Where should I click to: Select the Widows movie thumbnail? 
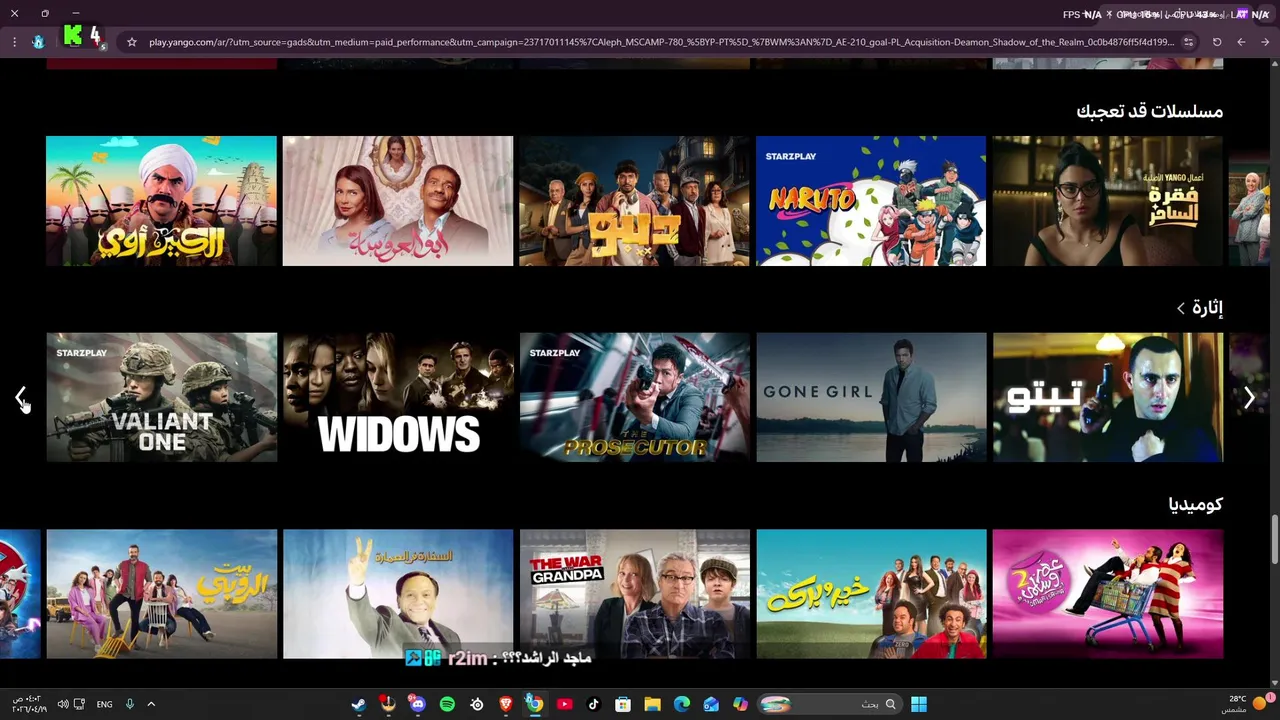point(398,397)
